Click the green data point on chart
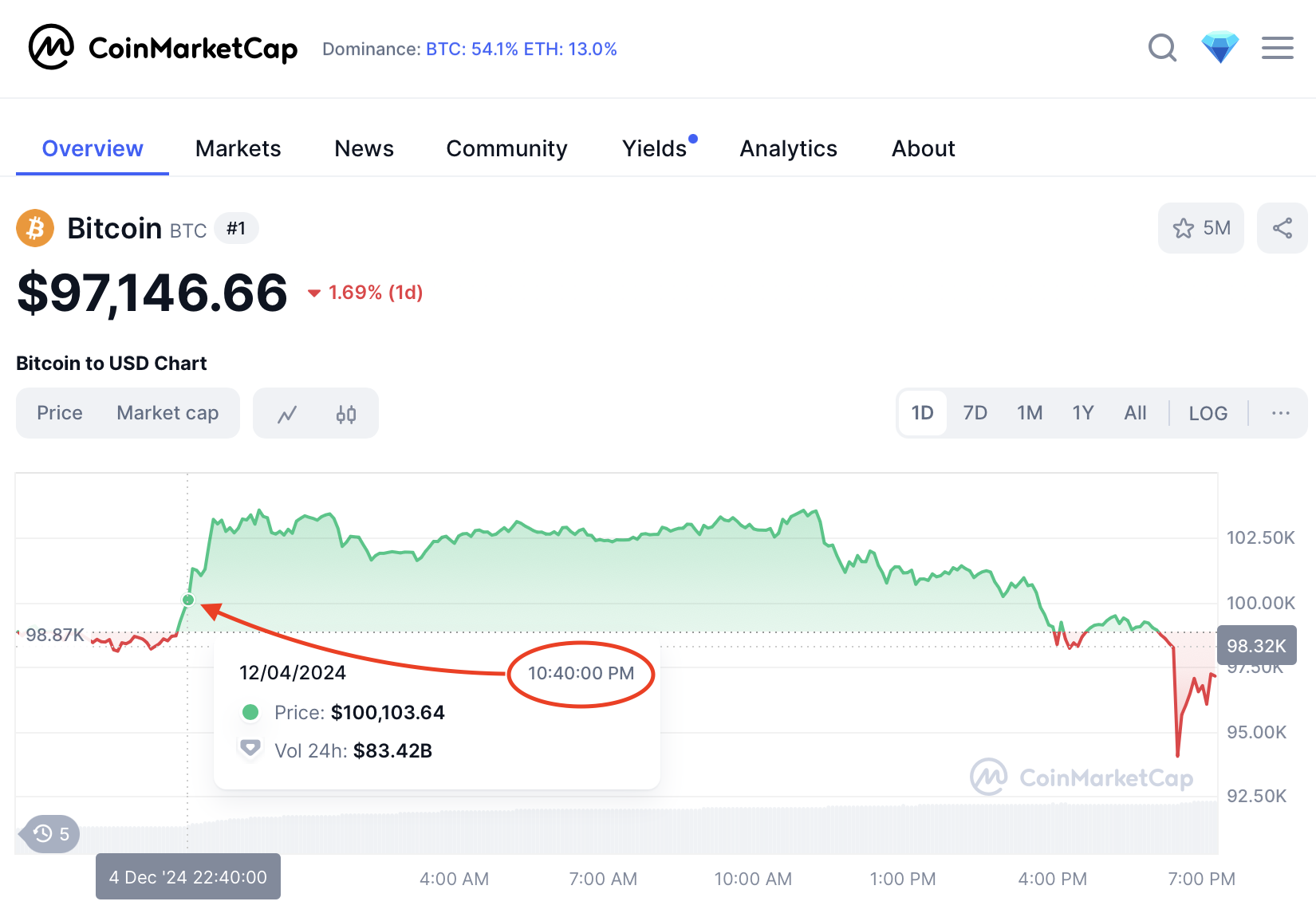The width and height of the screenshot is (1316, 917). tap(188, 600)
